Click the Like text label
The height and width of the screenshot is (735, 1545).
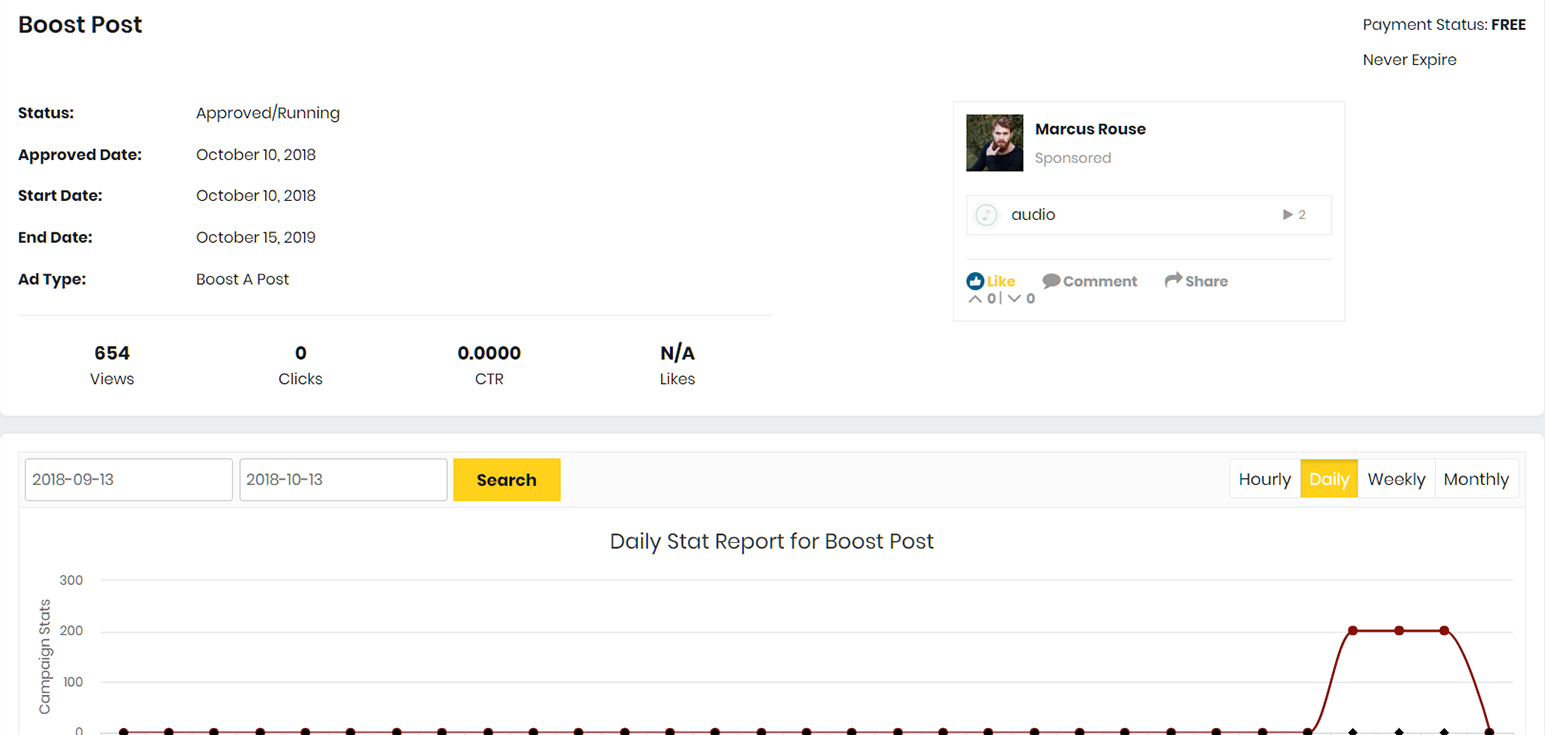pyautogui.click(x=1001, y=281)
